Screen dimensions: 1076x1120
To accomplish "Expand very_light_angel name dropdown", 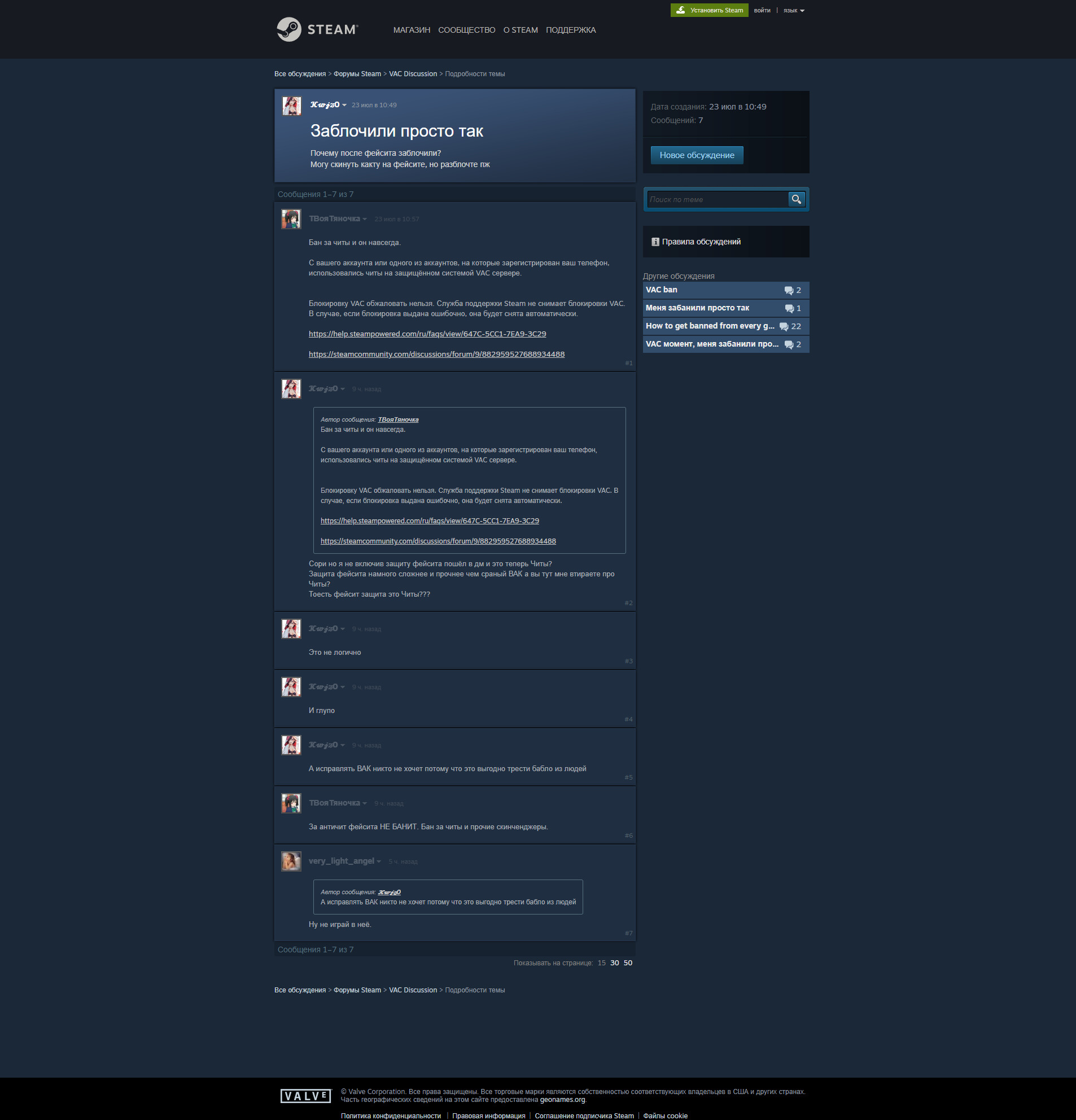I will pyautogui.click(x=379, y=861).
